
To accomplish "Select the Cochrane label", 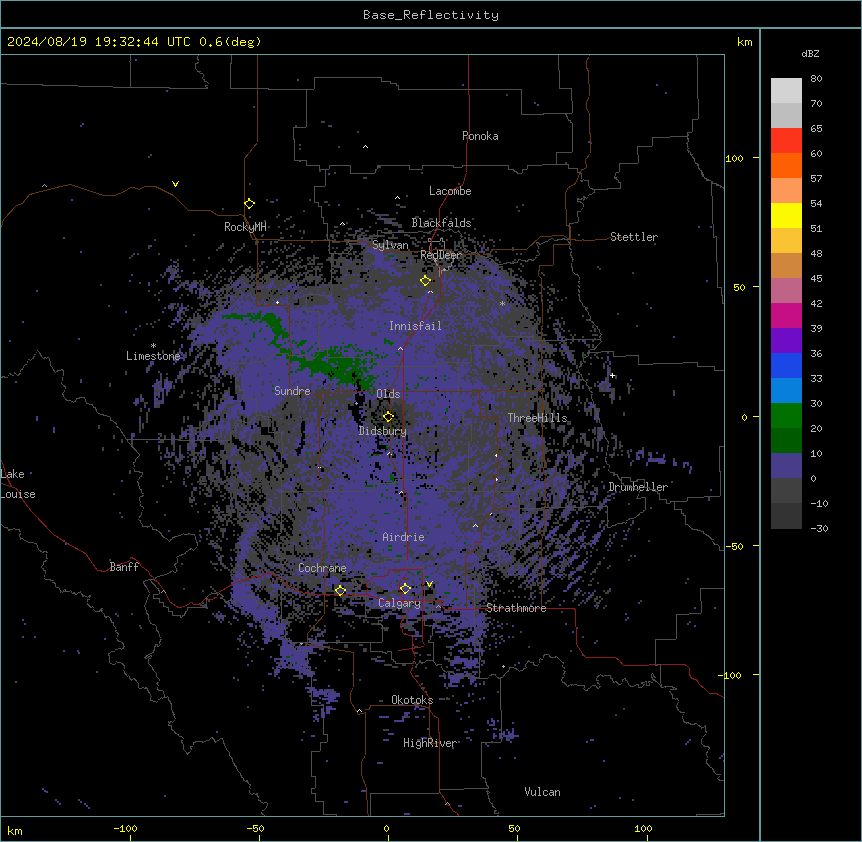I will pyautogui.click(x=322, y=568).
